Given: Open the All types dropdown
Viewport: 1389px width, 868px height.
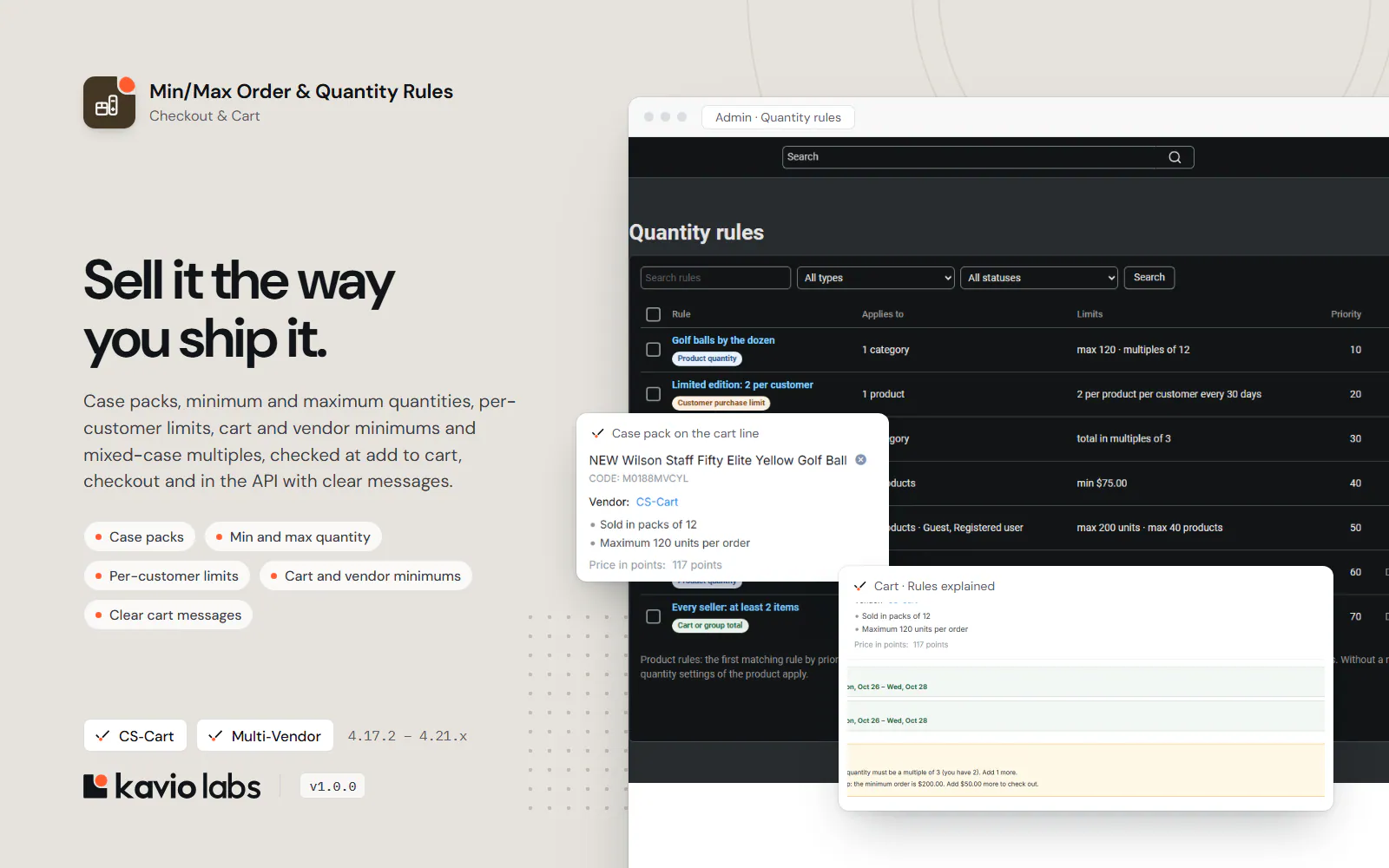Looking at the screenshot, I should pyautogui.click(x=876, y=278).
